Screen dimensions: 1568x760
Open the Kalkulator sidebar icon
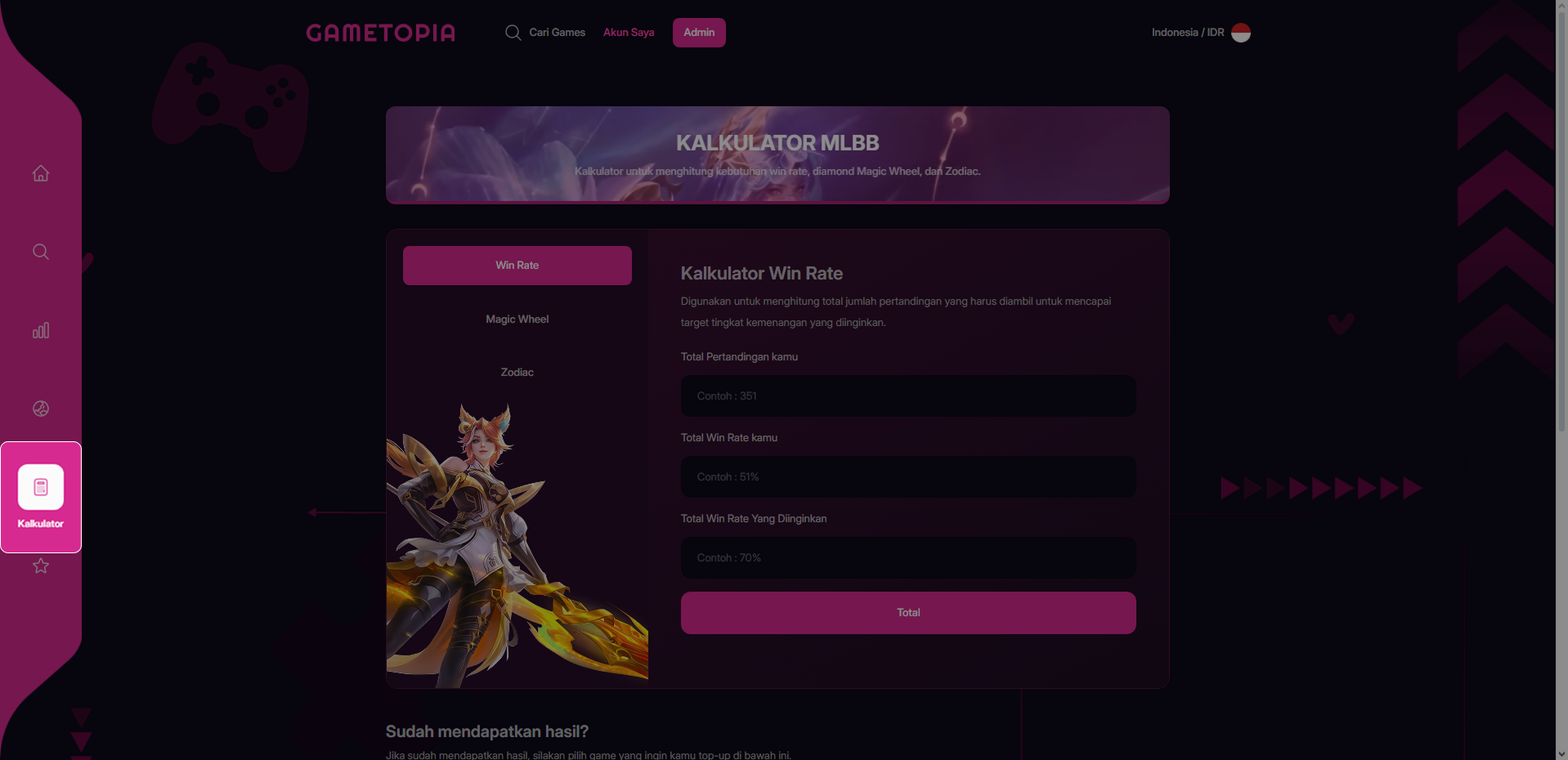tap(41, 497)
